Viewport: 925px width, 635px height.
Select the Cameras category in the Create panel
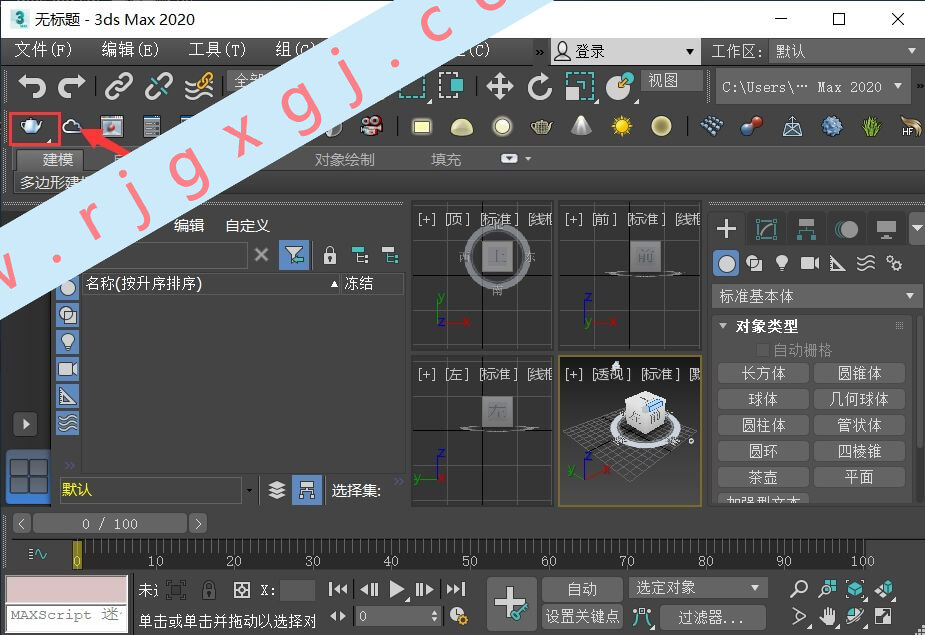tap(810, 263)
